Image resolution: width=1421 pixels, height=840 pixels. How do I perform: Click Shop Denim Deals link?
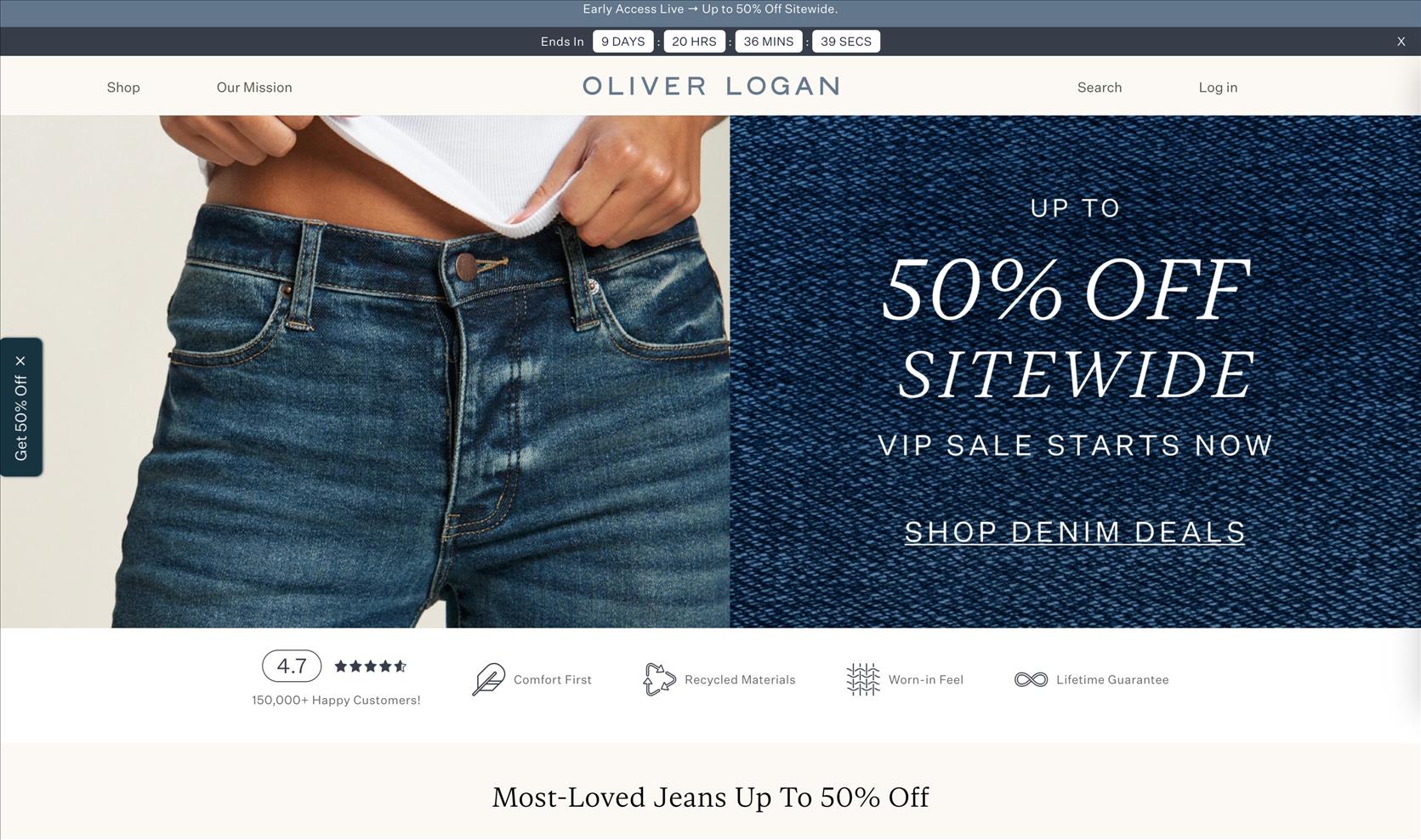(1075, 532)
